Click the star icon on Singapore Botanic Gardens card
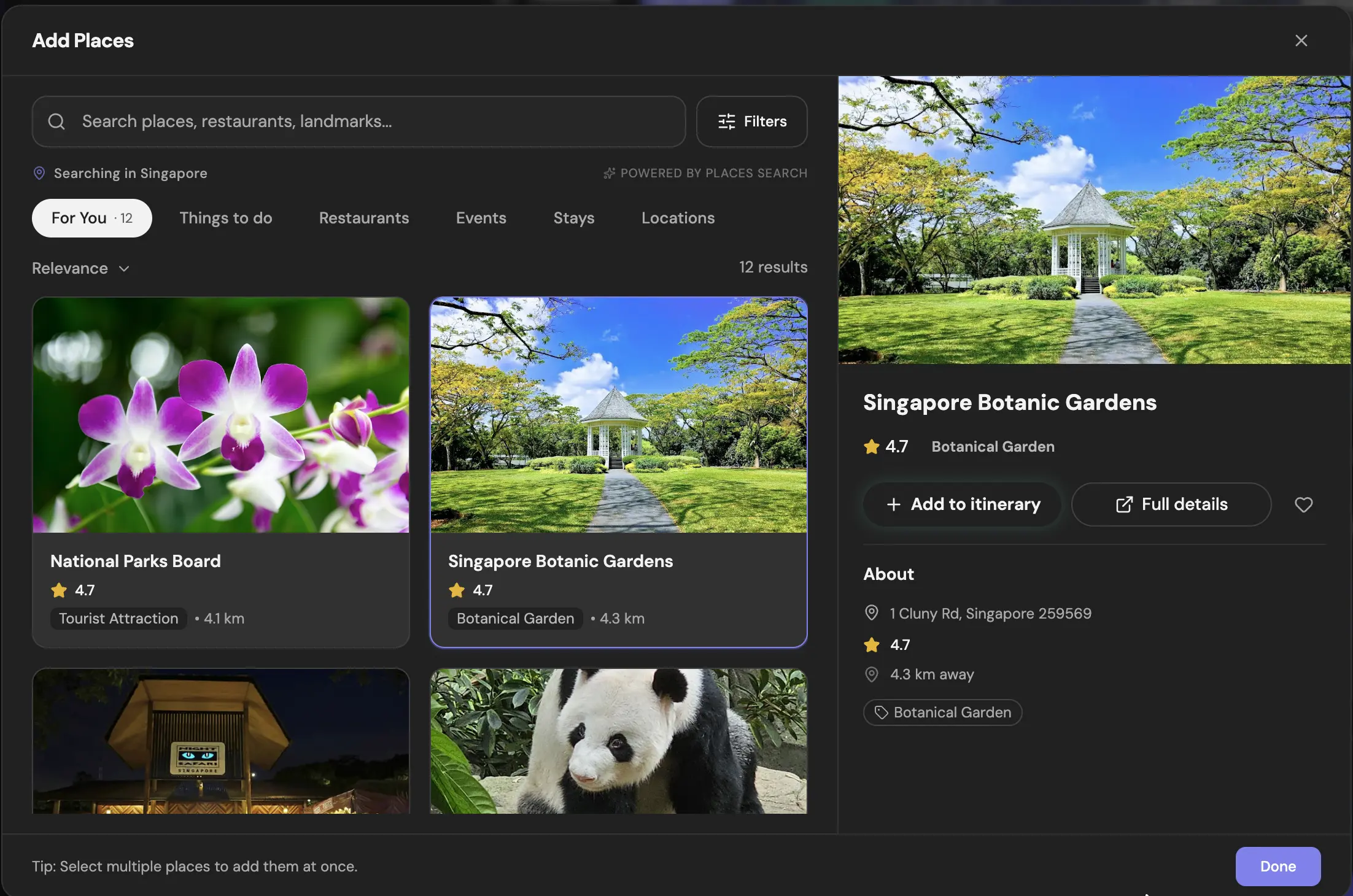The height and width of the screenshot is (896, 1353). point(457,590)
